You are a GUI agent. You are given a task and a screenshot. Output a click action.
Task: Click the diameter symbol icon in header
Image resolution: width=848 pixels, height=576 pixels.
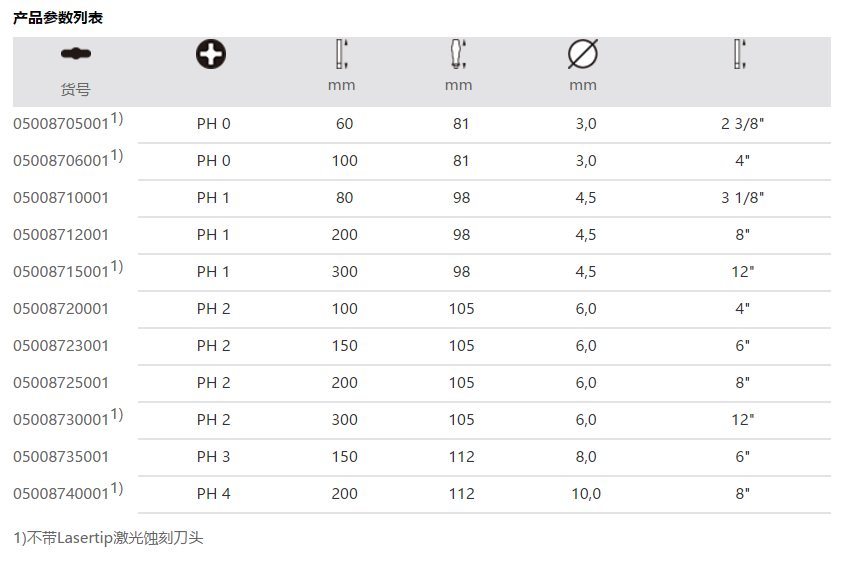click(x=583, y=54)
